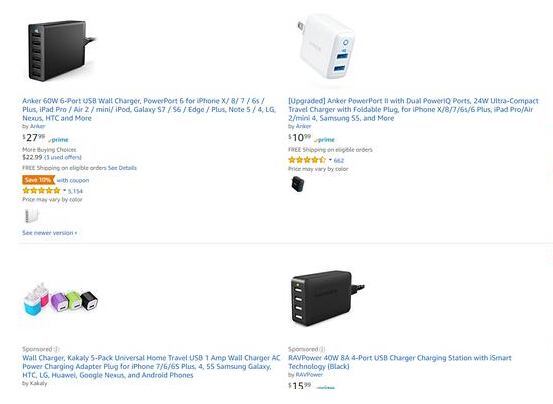
Task: Click the See newer version link
Action: (49, 233)
